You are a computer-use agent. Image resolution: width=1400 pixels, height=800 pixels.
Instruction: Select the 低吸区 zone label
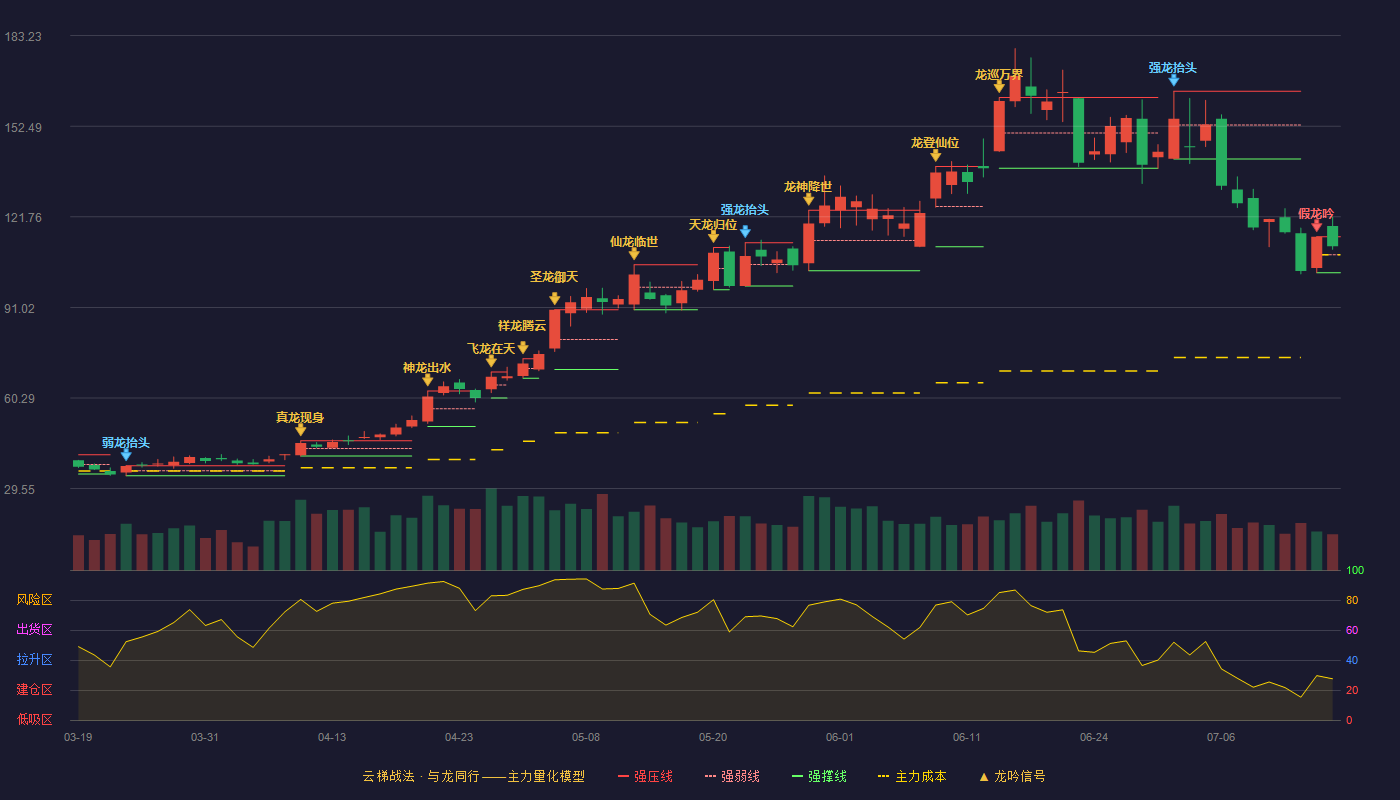(x=34, y=719)
